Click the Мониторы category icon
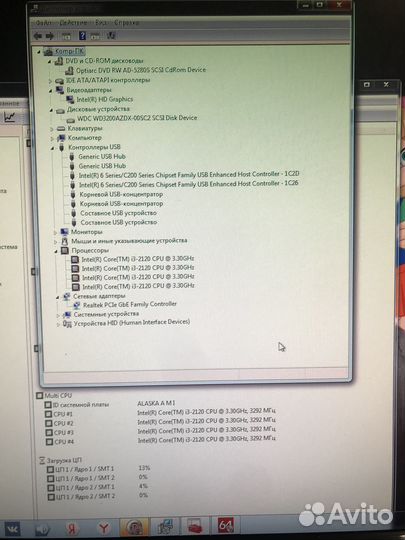This screenshot has height=540, width=405. pyautogui.click(x=64, y=232)
